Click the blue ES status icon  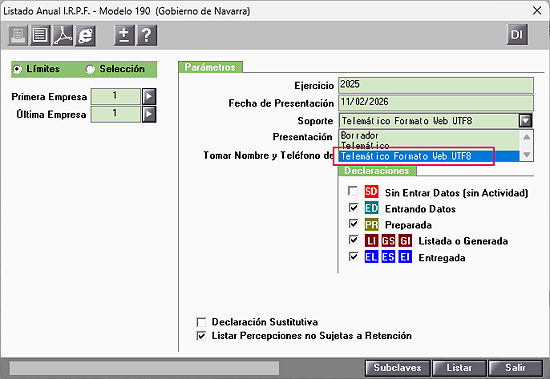click(x=388, y=257)
